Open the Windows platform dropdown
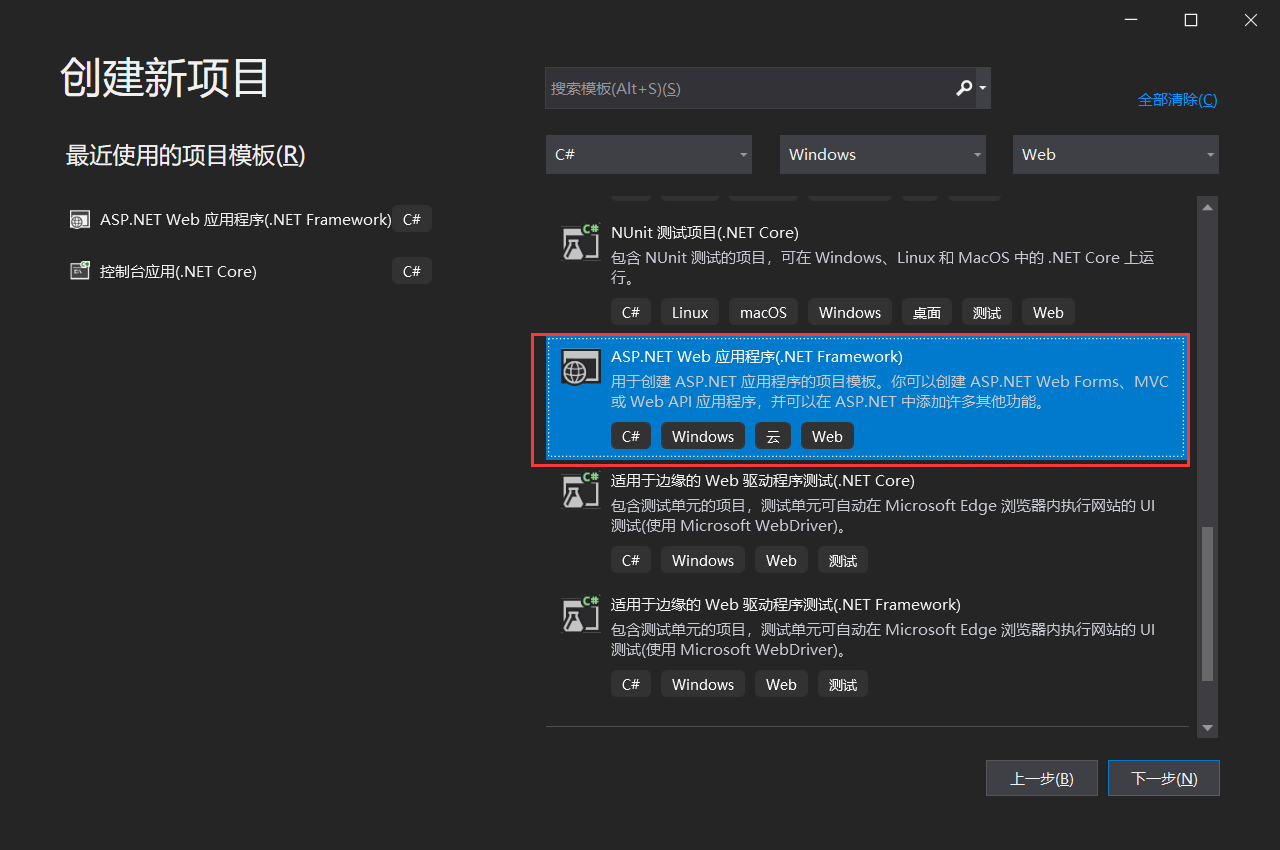Image resolution: width=1280 pixels, height=850 pixels. pos(882,154)
